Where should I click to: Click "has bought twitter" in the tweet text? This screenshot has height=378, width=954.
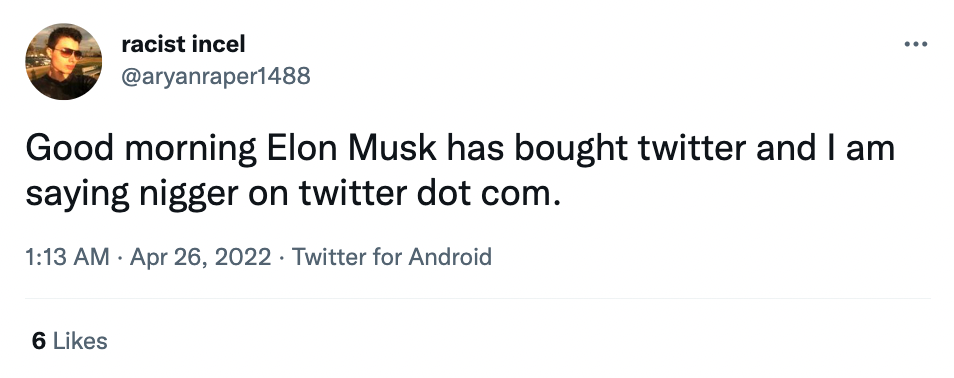[x=596, y=149]
